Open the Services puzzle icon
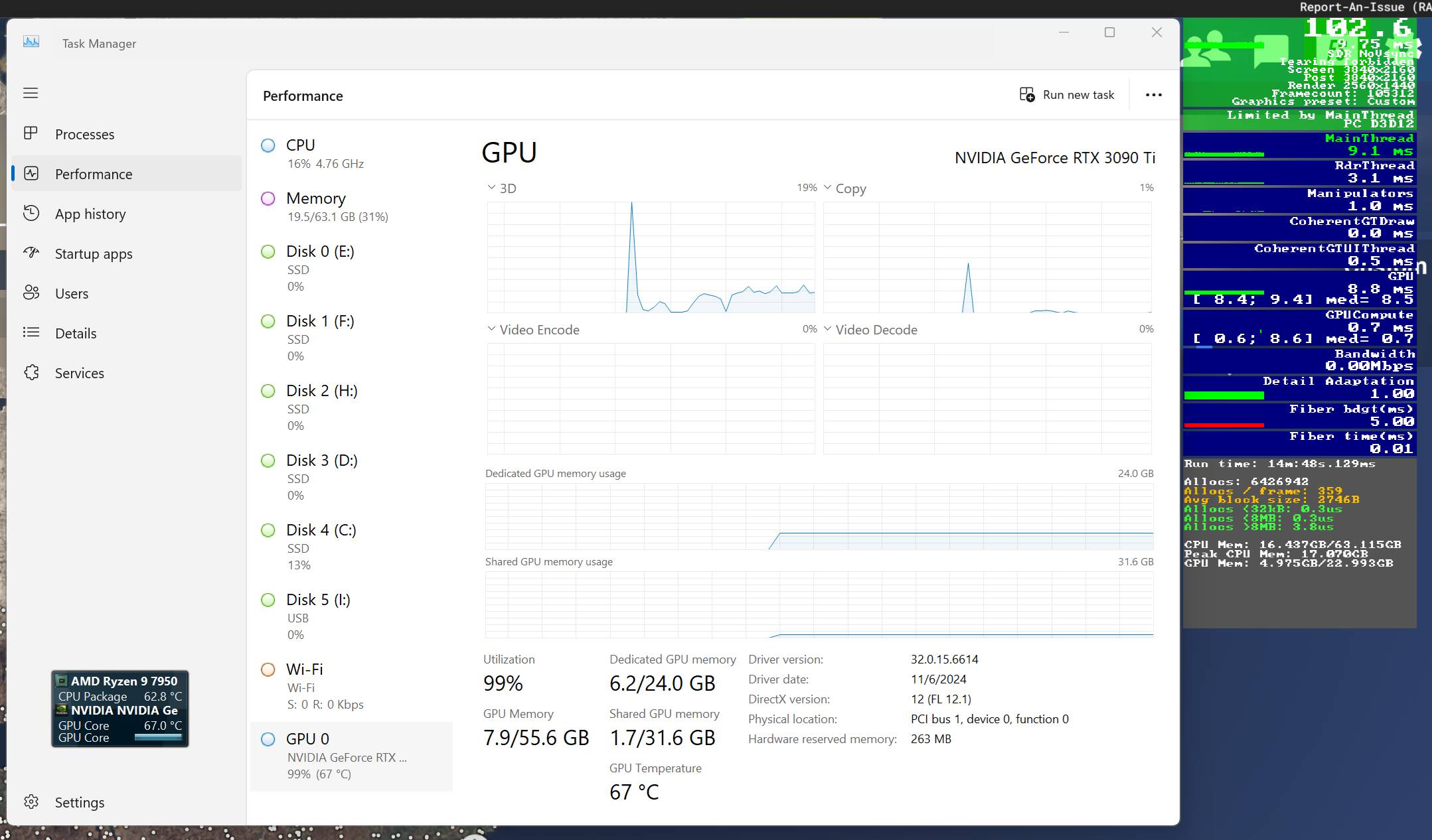The height and width of the screenshot is (840, 1432). click(31, 372)
